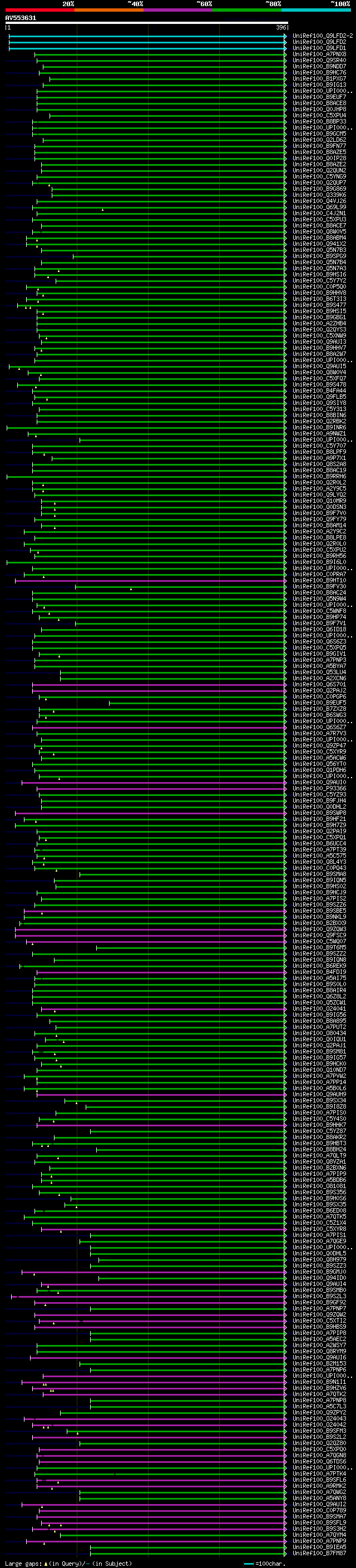The height and width of the screenshot is (1568, 356).
Task: Select label UniRef100_C4J2N1
Action: click(319, 214)
